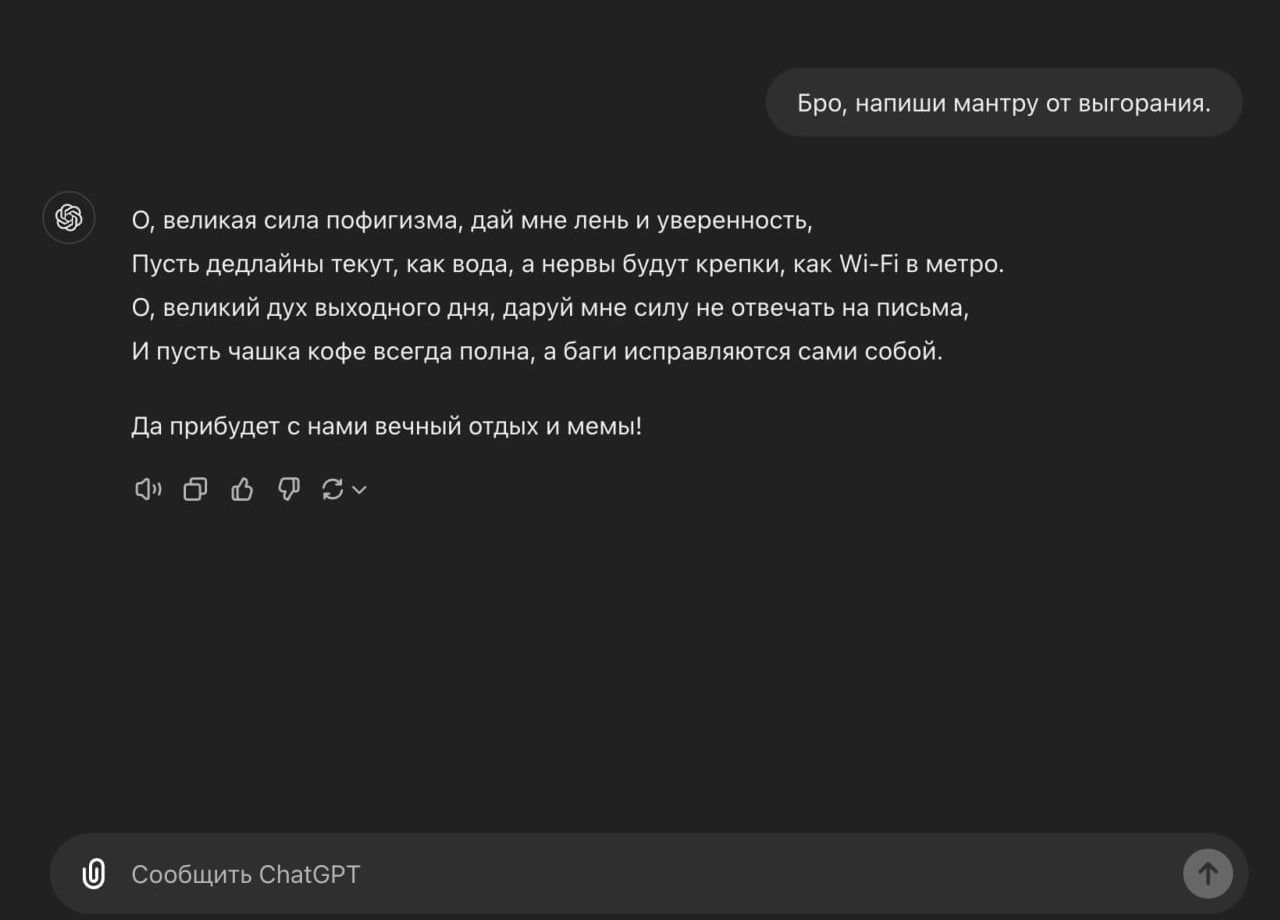Expand the chevron next to regenerate icon
1280x920 pixels.
pos(360,490)
